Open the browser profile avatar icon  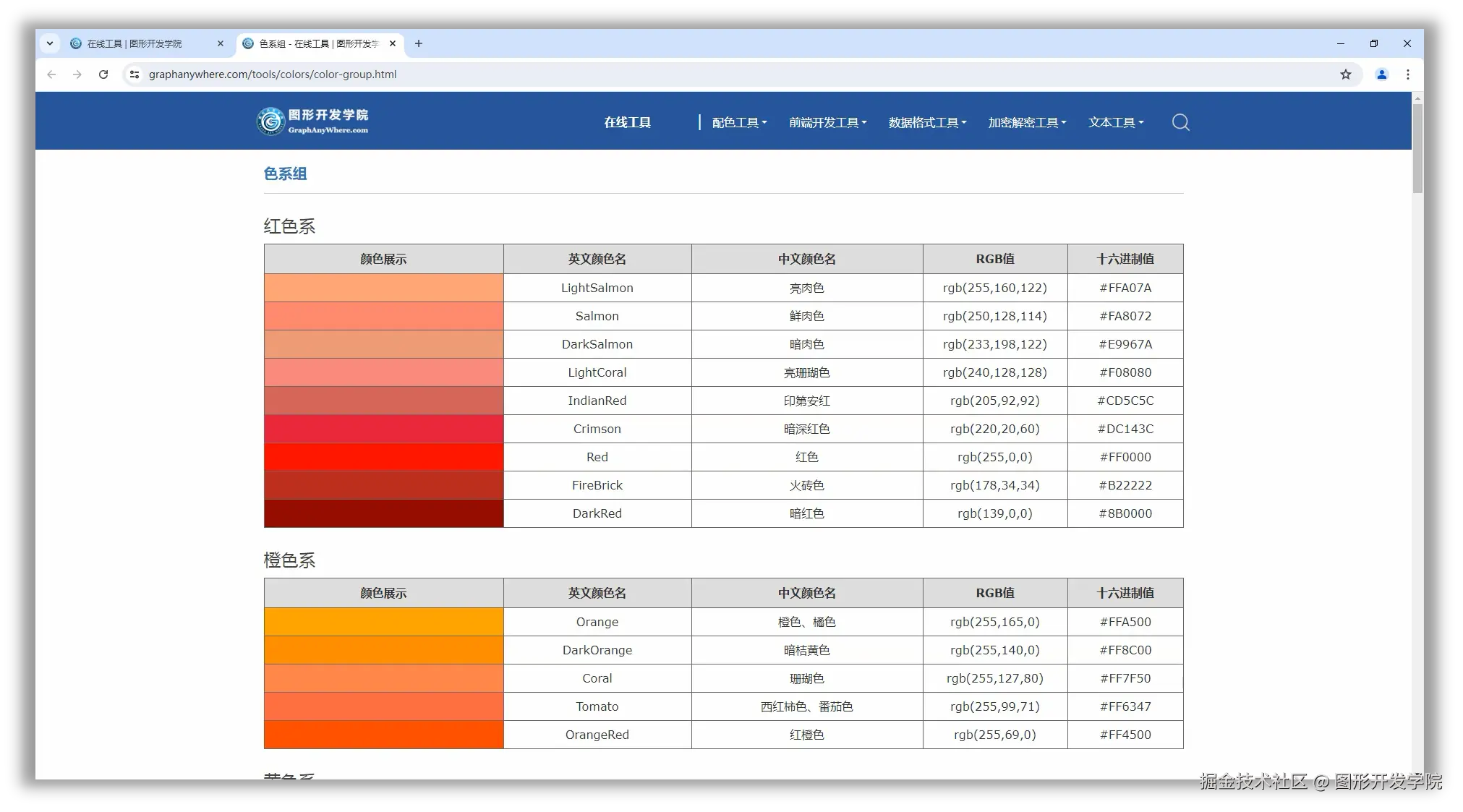pos(1381,74)
